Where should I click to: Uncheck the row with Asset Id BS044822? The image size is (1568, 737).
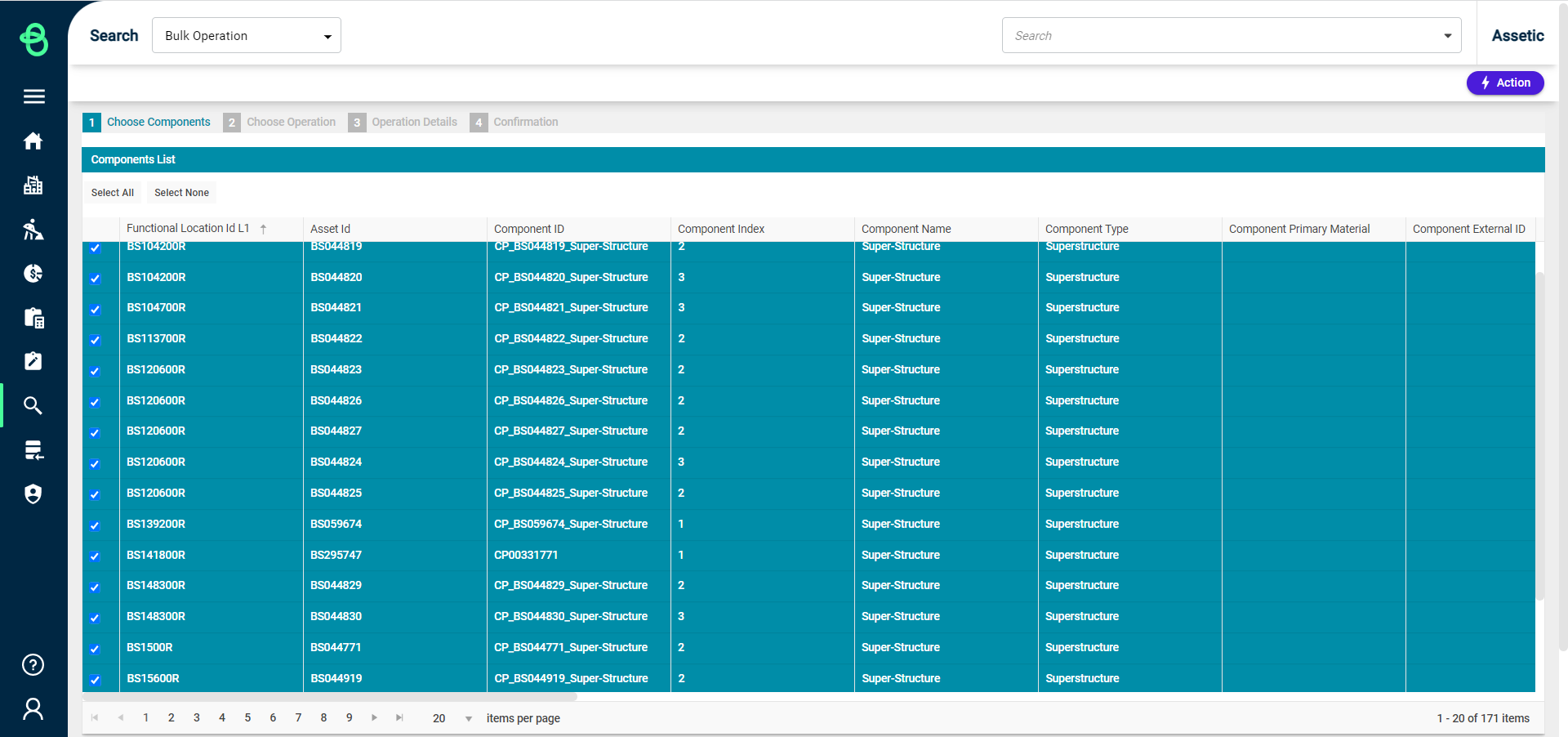click(x=95, y=340)
